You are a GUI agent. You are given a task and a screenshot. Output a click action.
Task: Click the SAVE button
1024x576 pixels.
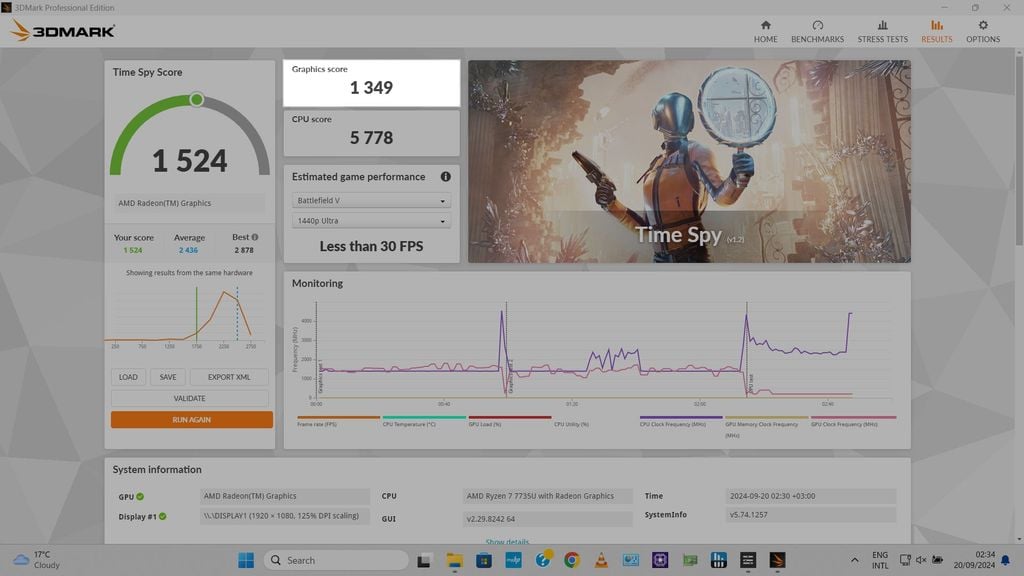coord(168,377)
